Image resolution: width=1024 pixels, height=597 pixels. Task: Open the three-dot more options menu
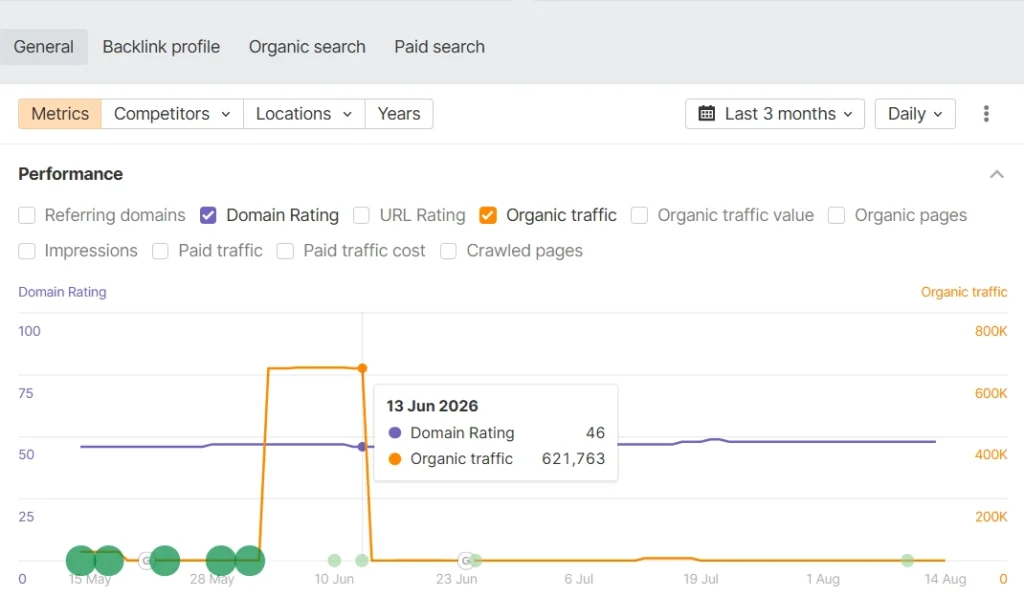(x=986, y=114)
